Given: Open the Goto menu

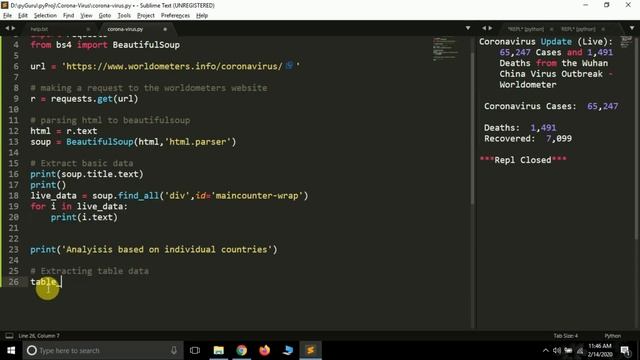Looking at the screenshot, I should tap(105, 16).
